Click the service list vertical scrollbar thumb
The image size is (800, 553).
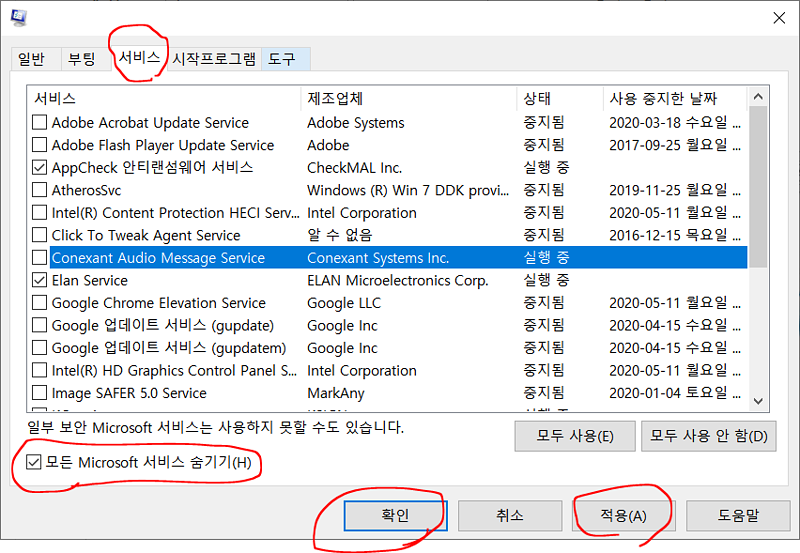click(758, 187)
